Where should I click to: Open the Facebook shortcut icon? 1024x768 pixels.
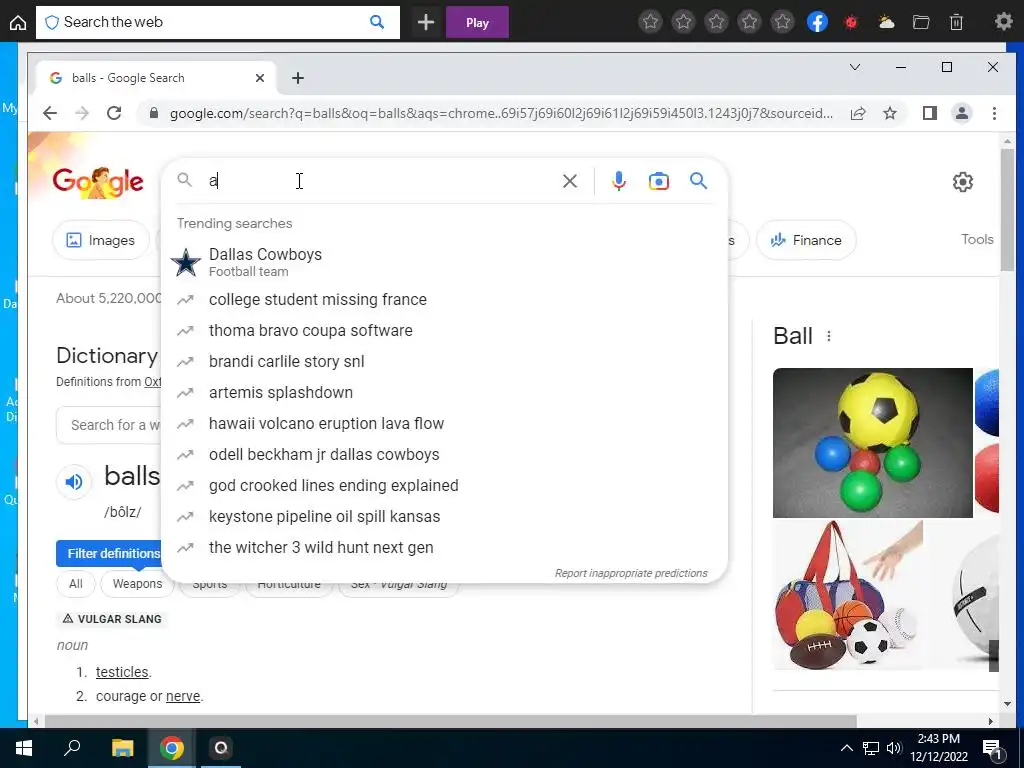(817, 22)
